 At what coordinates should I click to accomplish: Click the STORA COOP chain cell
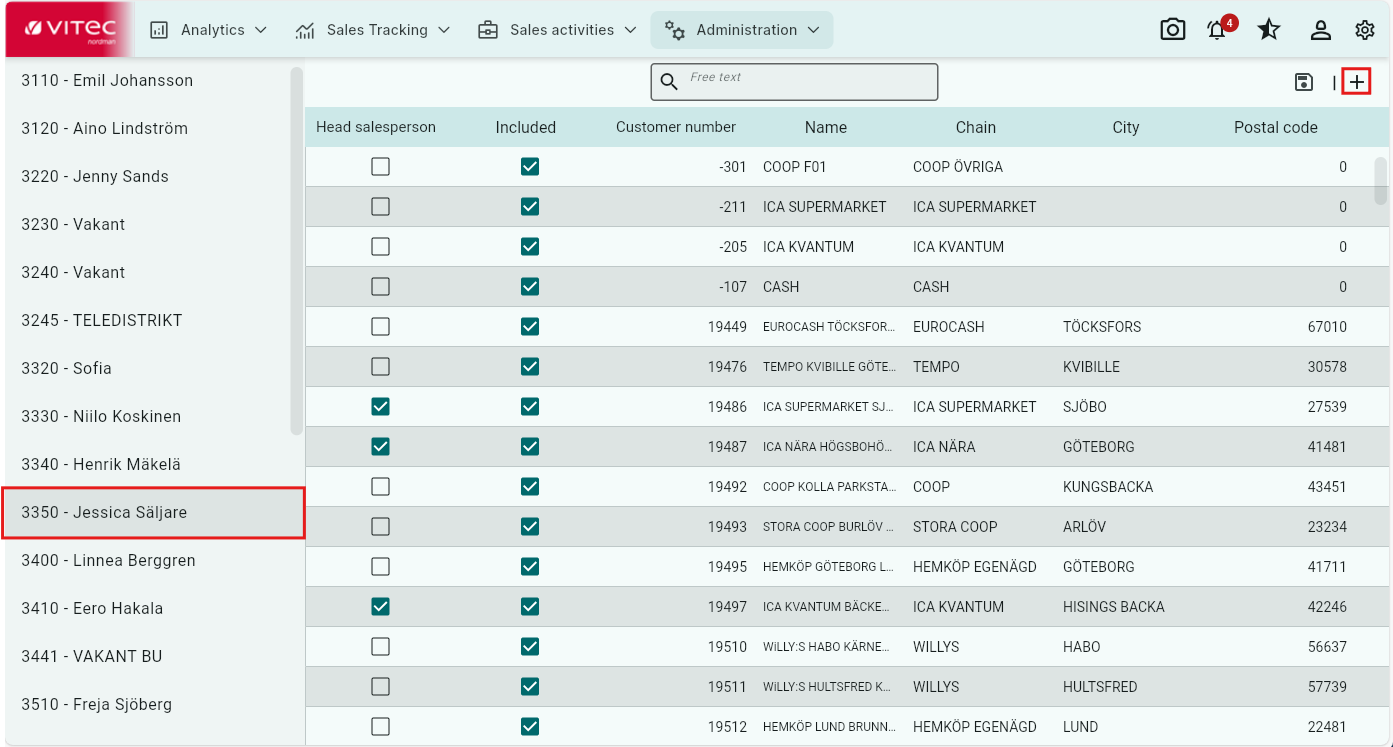pos(955,527)
